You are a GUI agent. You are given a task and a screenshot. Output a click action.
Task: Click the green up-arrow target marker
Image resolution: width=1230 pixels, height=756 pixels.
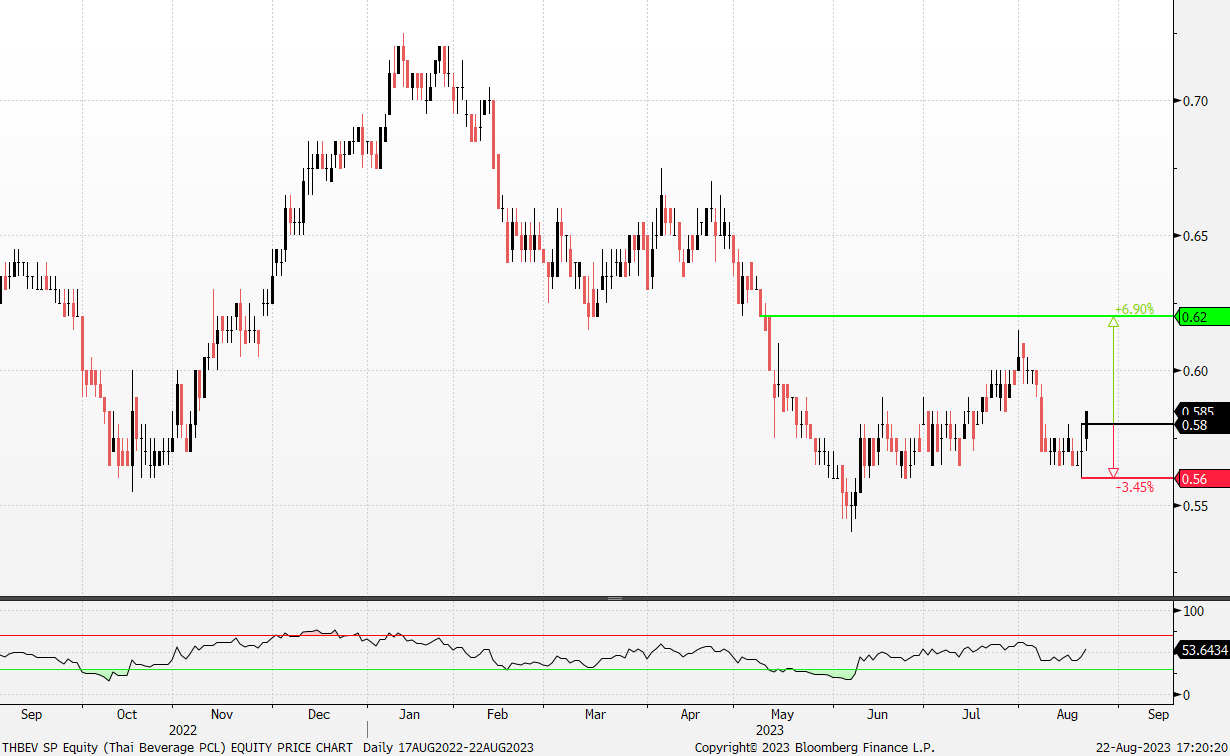(x=1113, y=322)
